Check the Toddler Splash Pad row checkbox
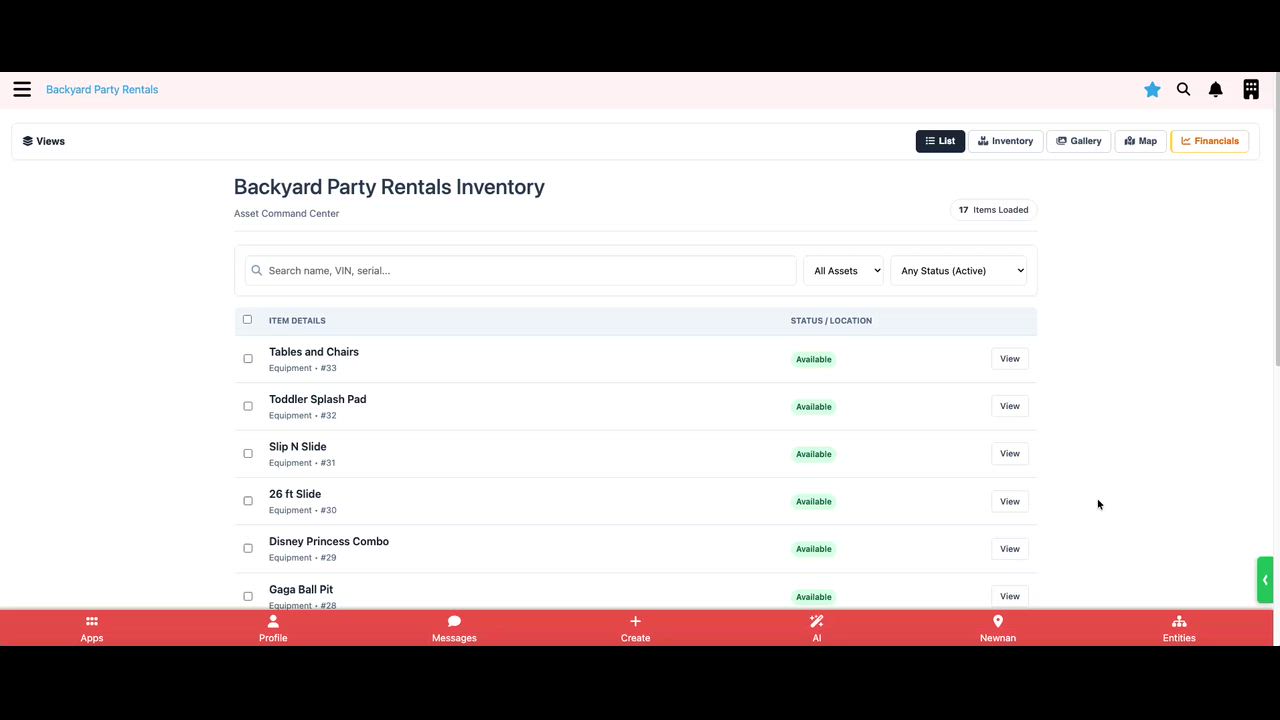Image resolution: width=1280 pixels, height=720 pixels. [x=248, y=406]
